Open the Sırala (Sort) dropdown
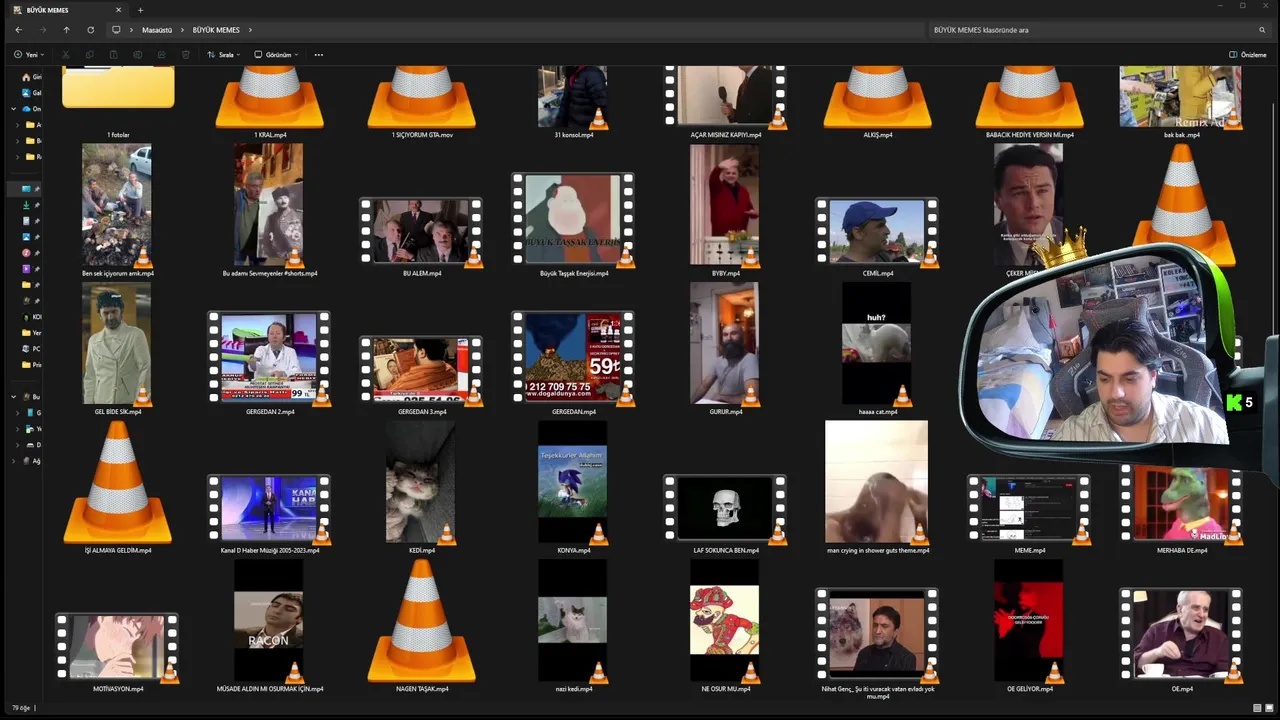 tap(224, 55)
